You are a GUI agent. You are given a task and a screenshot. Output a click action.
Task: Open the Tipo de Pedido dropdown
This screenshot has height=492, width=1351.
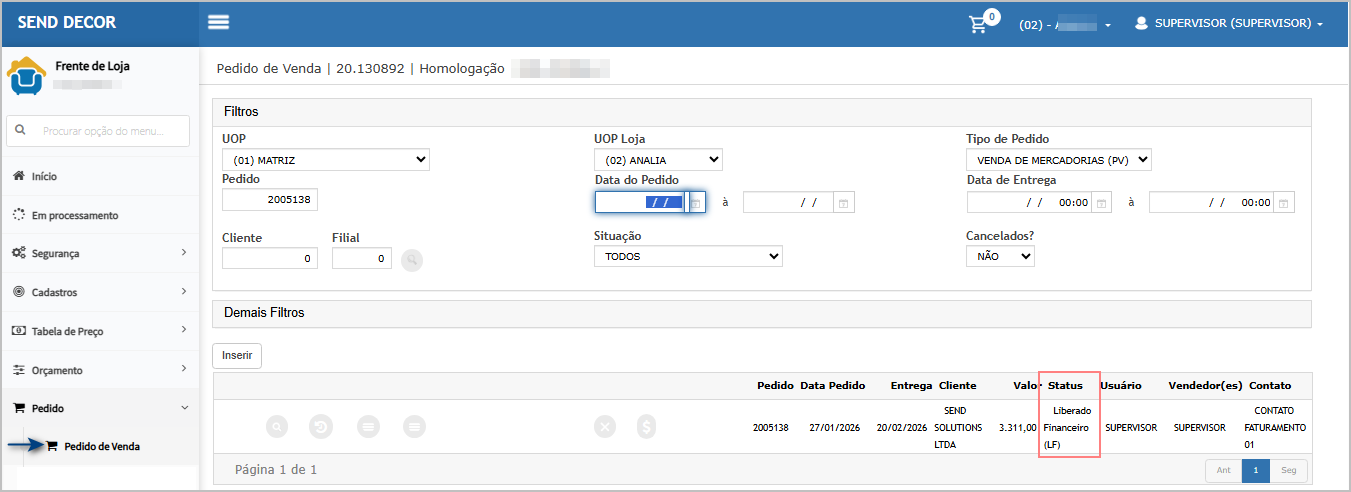click(x=1058, y=160)
